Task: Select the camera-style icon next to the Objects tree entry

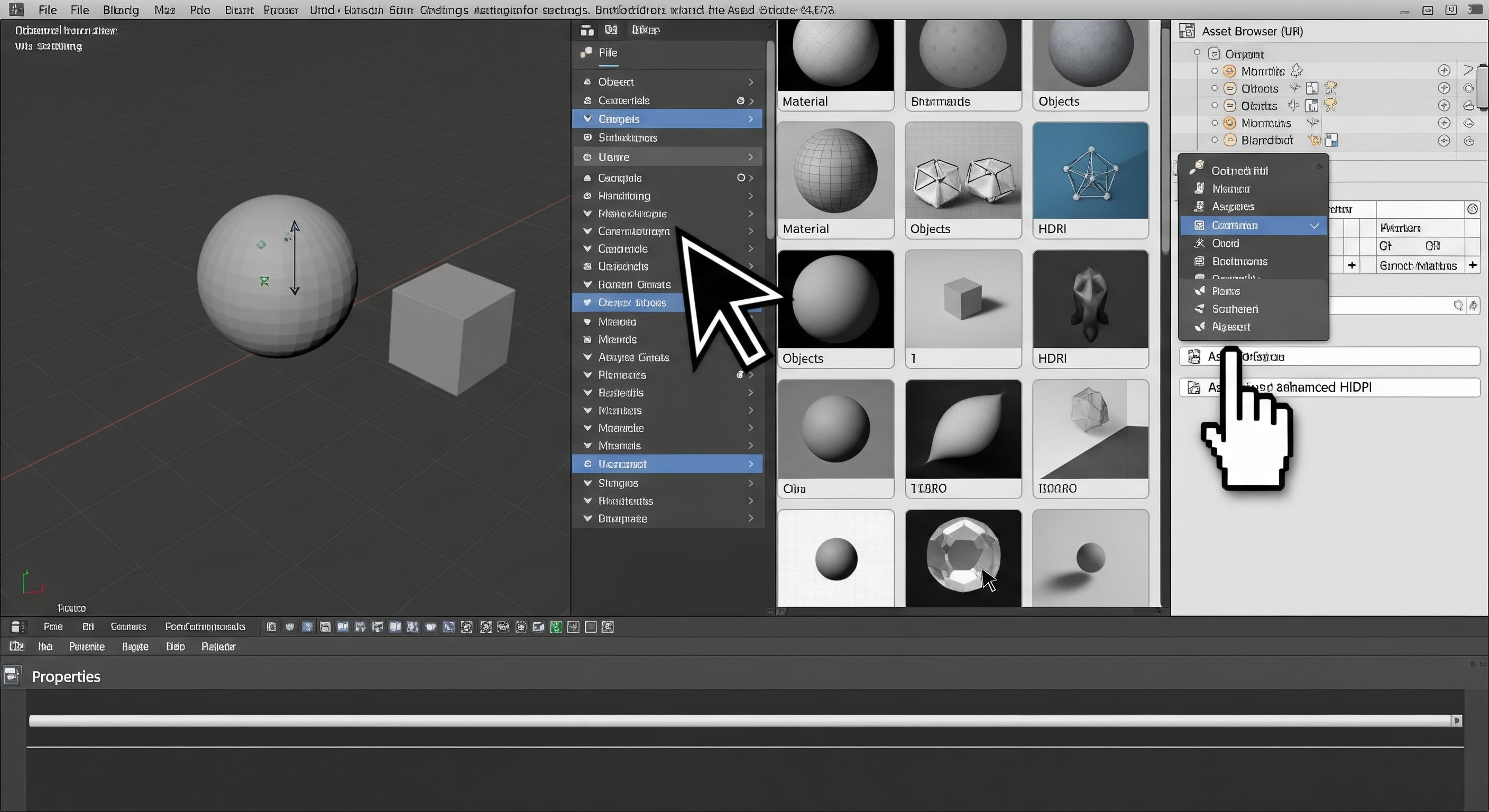Action: [1311, 88]
